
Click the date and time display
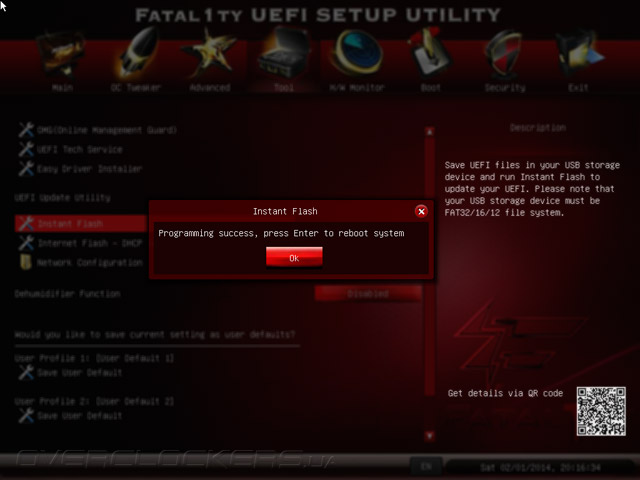pos(540,467)
